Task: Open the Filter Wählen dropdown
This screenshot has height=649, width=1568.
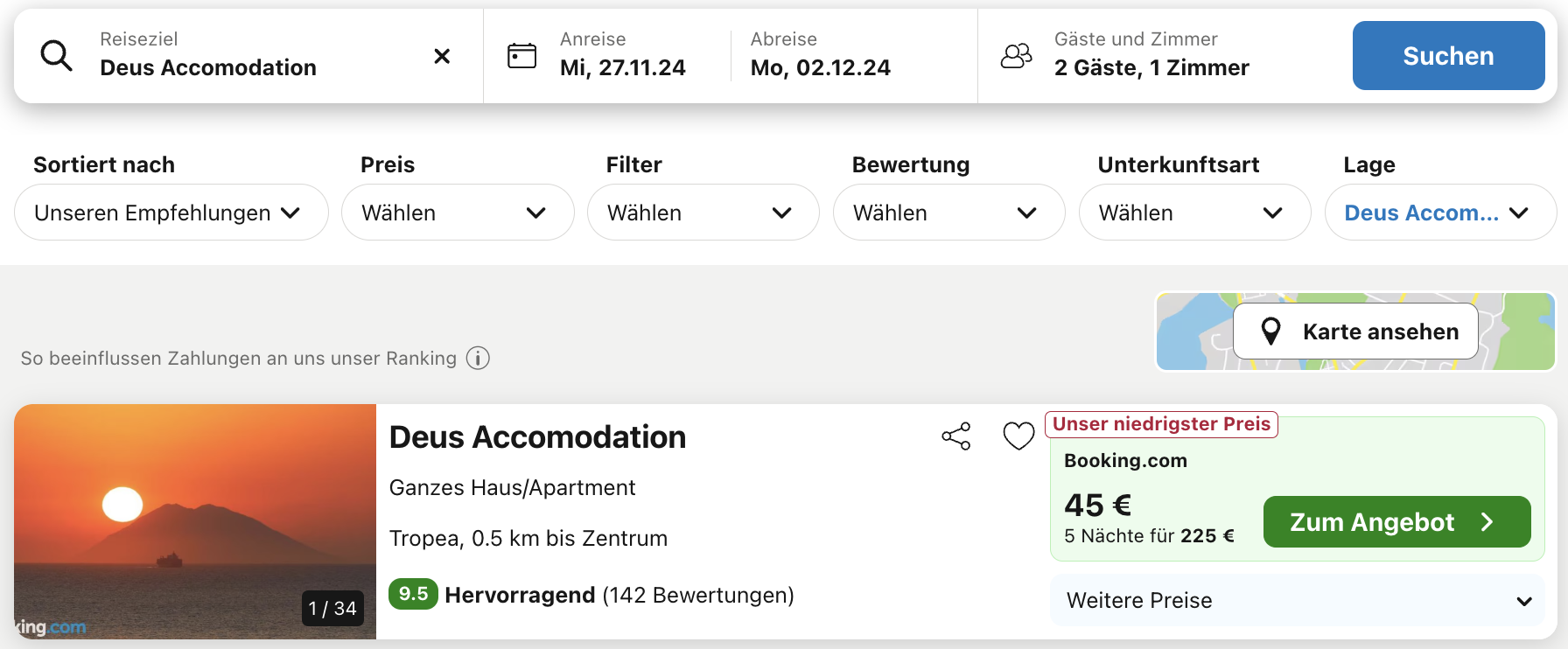Action: coord(703,213)
